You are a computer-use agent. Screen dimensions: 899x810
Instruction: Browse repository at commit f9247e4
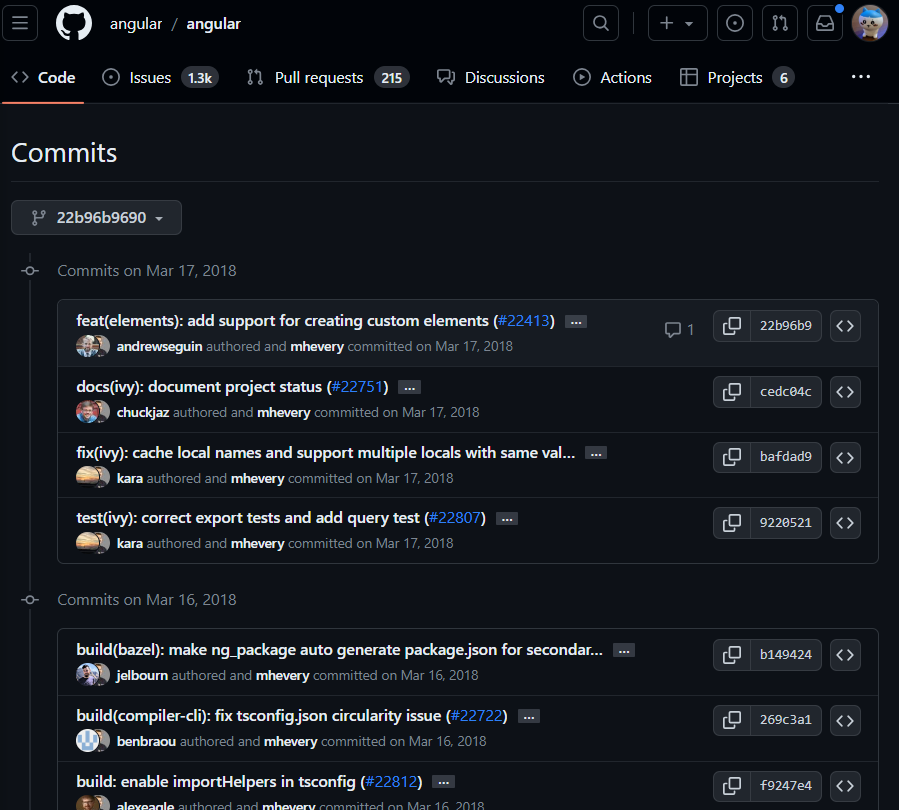[x=845, y=786]
